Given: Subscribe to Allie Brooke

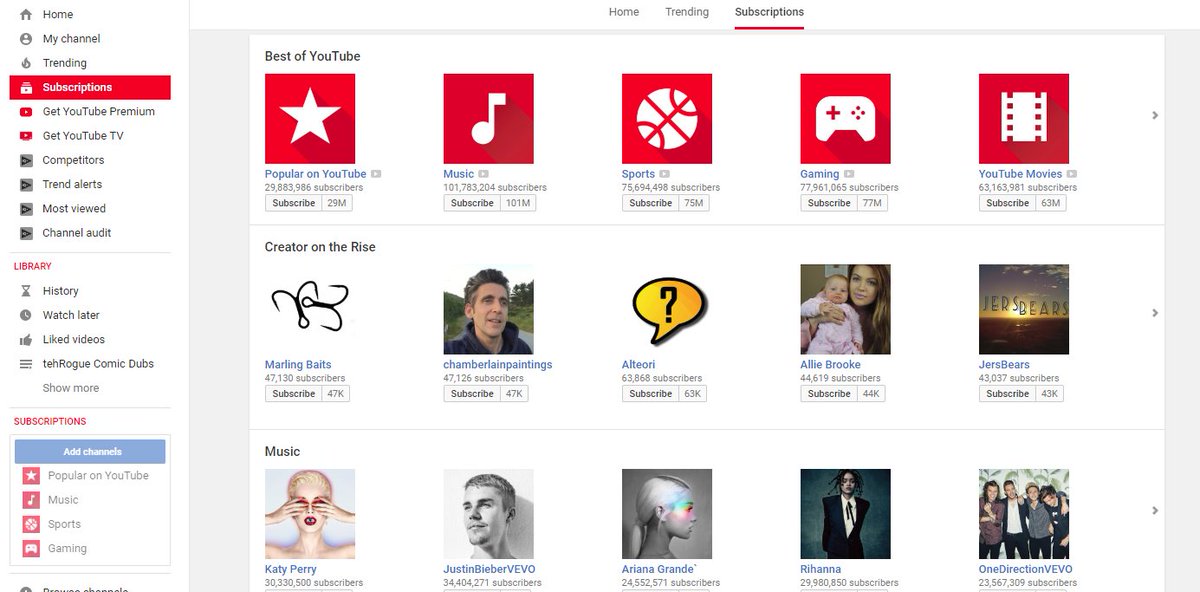Looking at the screenshot, I should pos(829,394).
